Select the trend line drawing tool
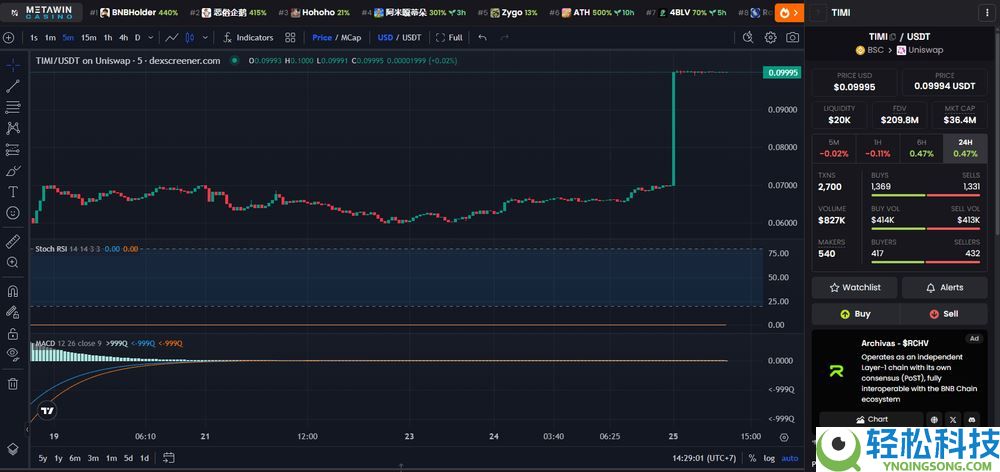Viewport: 1000px width, 472px height. click(13, 86)
